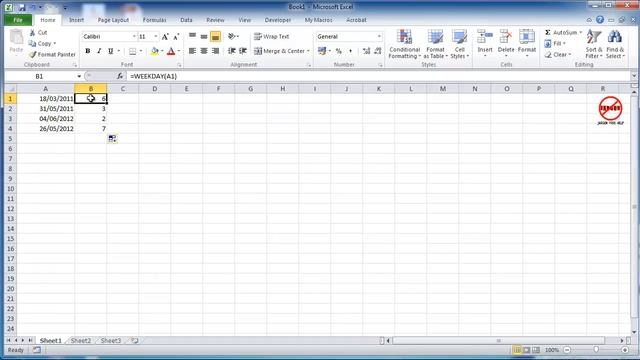The height and width of the screenshot is (360, 640).
Task: Open the File tab
Action: (18, 20)
